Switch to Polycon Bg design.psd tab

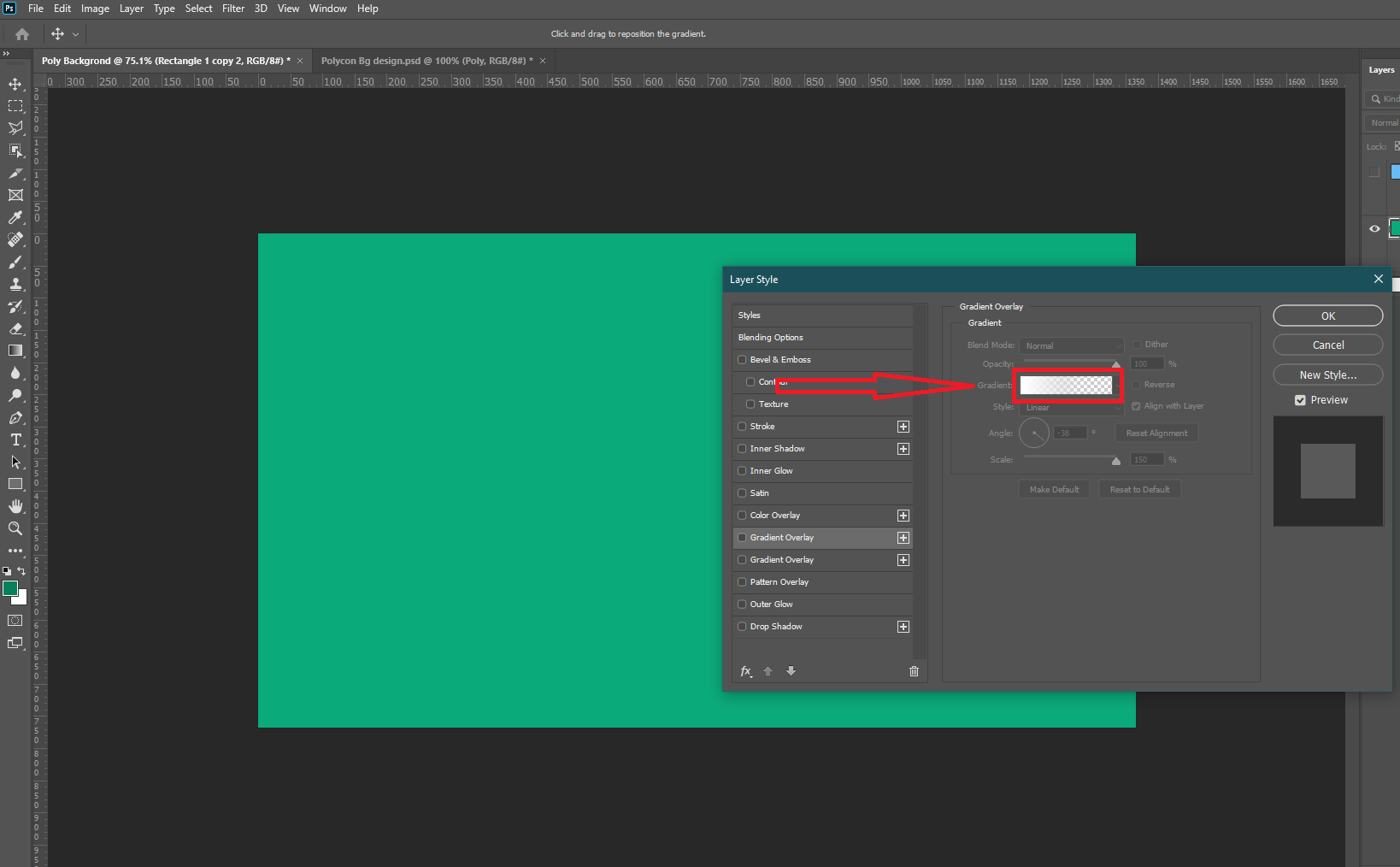pyautogui.click(x=426, y=61)
